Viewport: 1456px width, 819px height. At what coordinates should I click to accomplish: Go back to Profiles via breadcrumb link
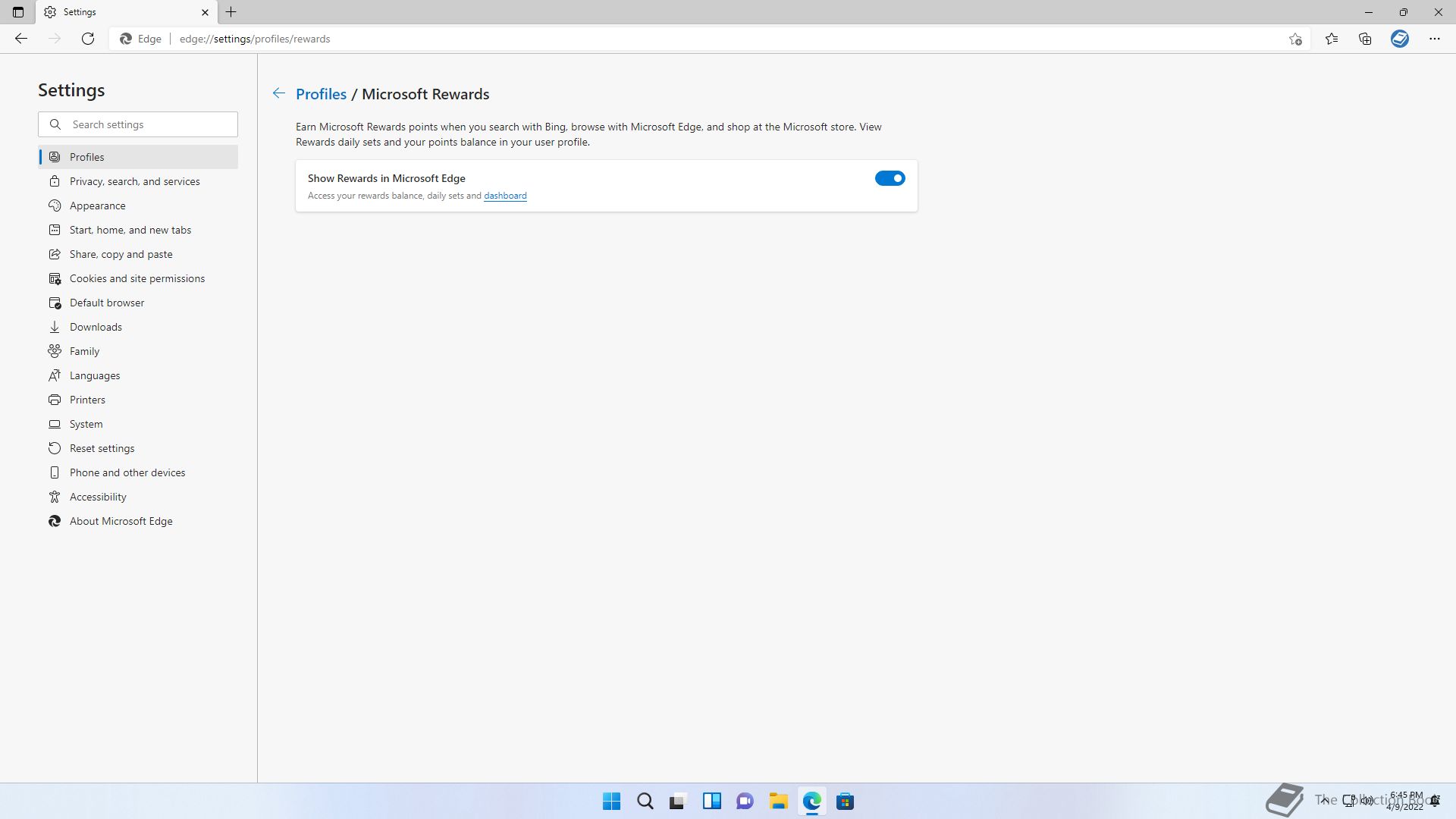[321, 94]
